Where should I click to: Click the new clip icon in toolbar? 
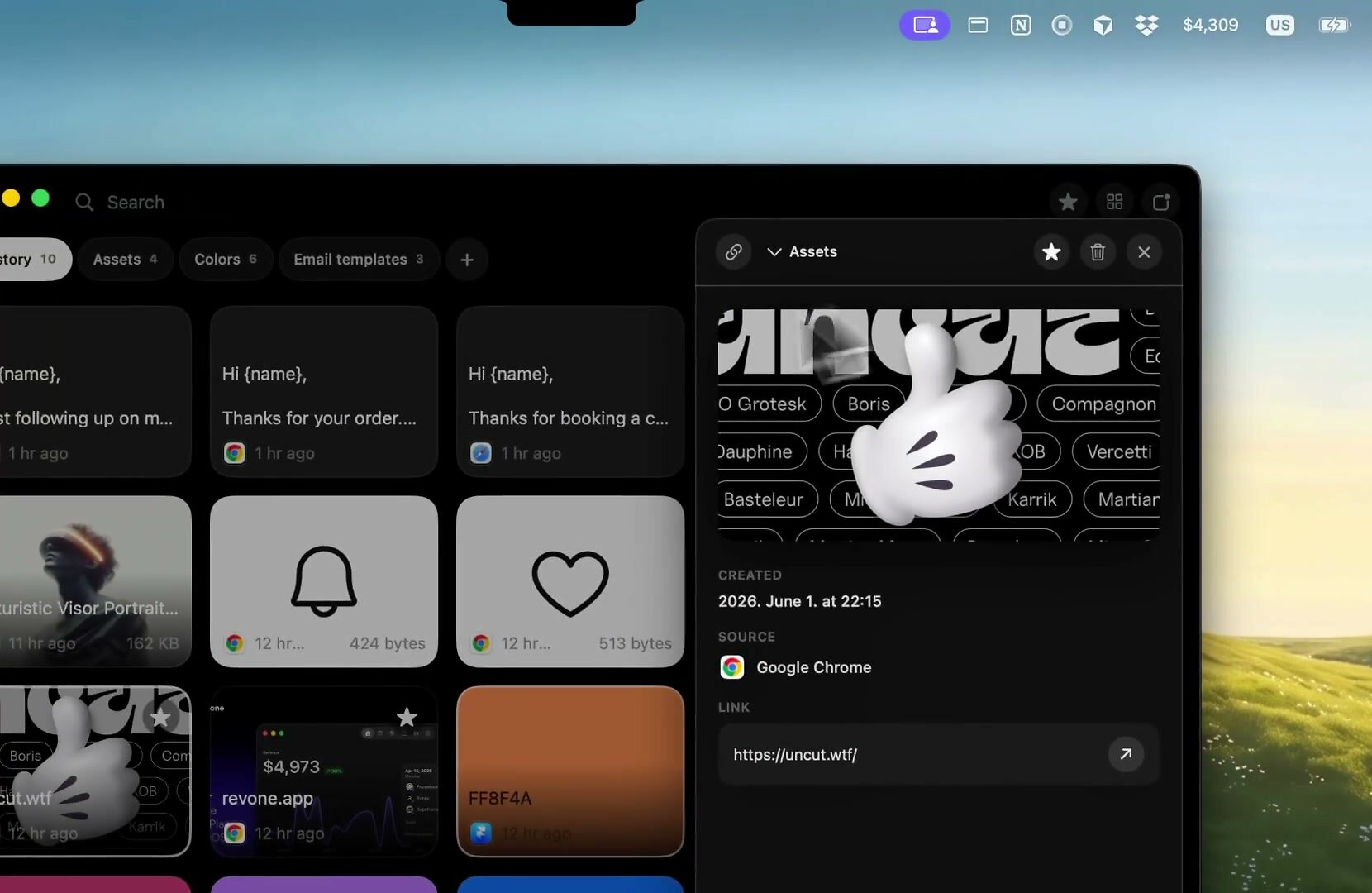point(1161,202)
